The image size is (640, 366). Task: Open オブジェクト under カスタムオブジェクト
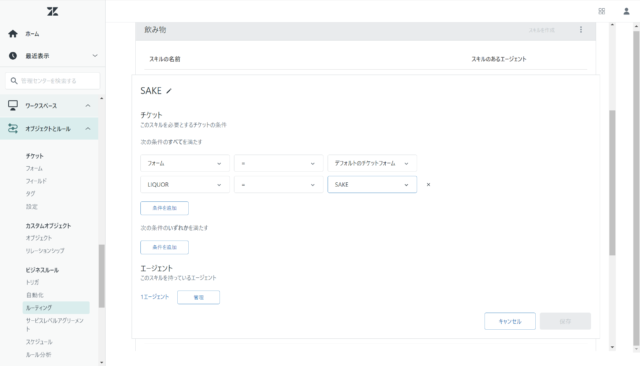coord(39,238)
